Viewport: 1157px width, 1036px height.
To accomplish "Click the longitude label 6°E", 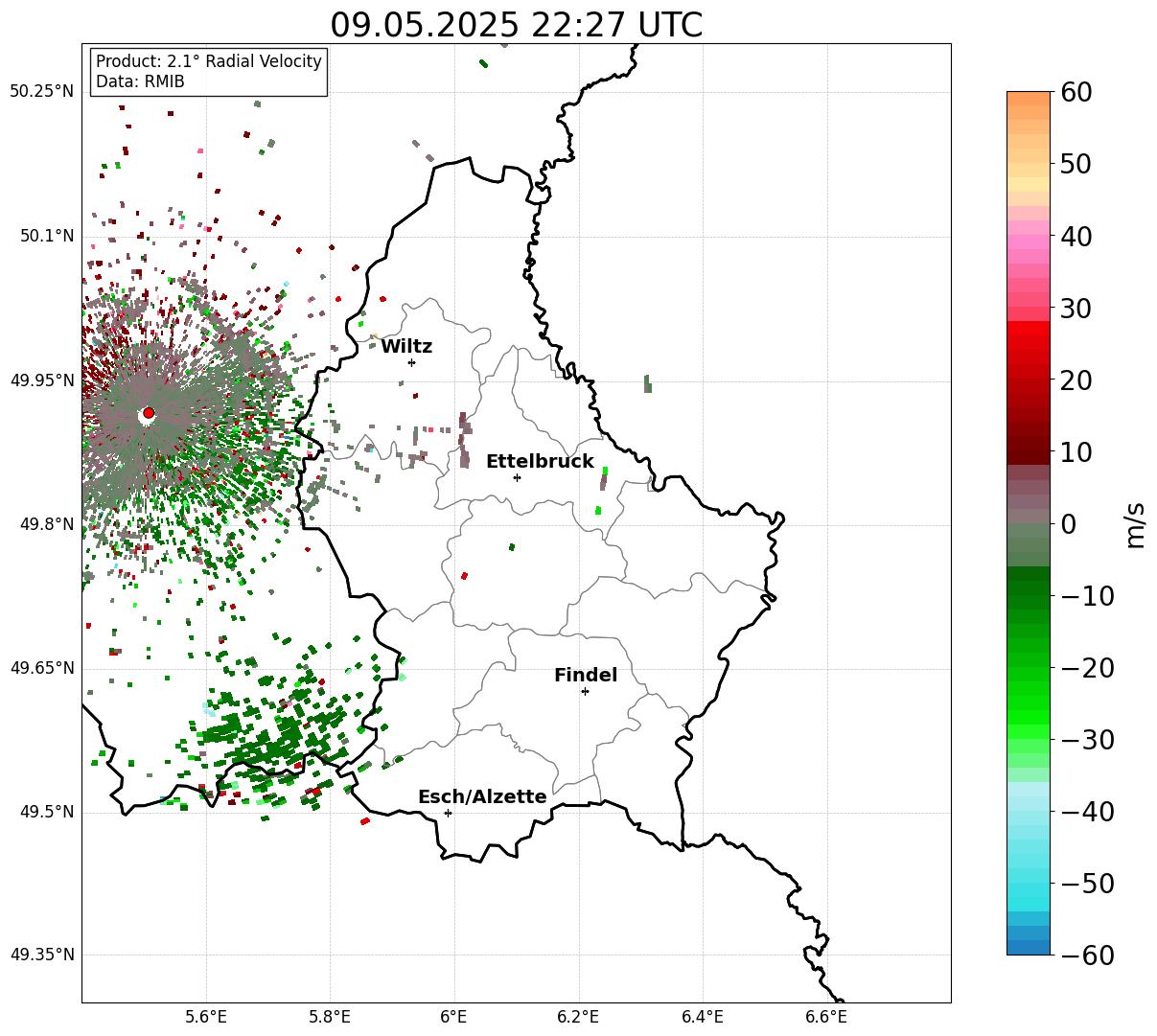I will tap(454, 1016).
